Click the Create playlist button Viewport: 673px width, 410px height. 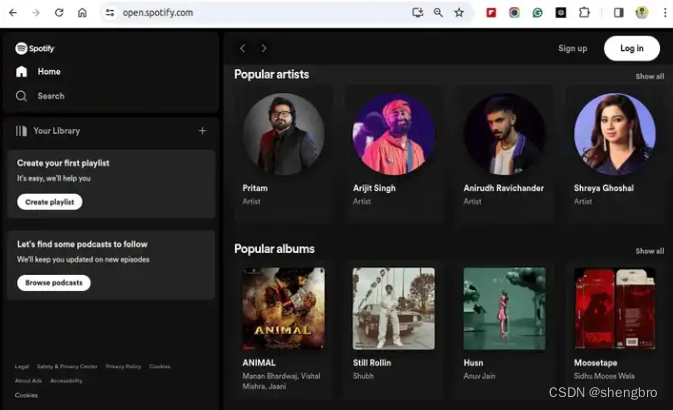[50, 202]
